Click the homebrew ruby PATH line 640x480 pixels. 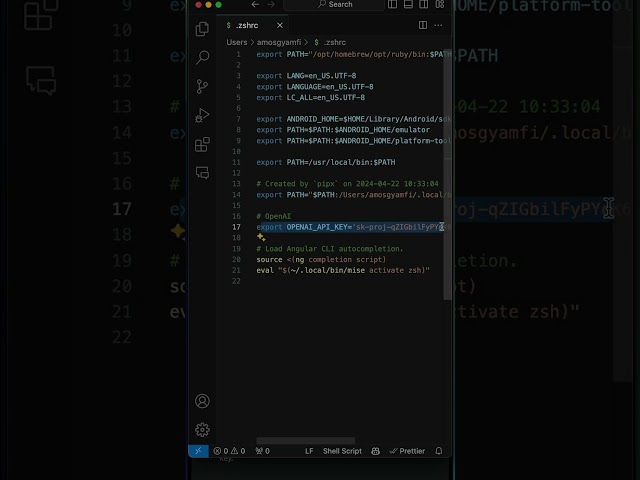[353, 54]
